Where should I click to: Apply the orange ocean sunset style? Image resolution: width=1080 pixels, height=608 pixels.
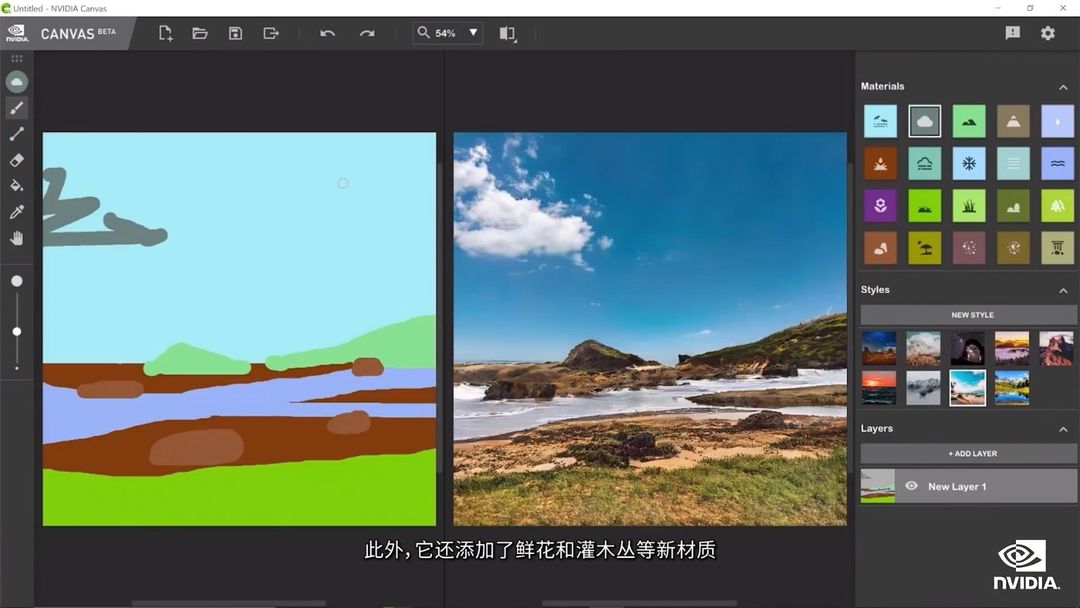(x=879, y=388)
